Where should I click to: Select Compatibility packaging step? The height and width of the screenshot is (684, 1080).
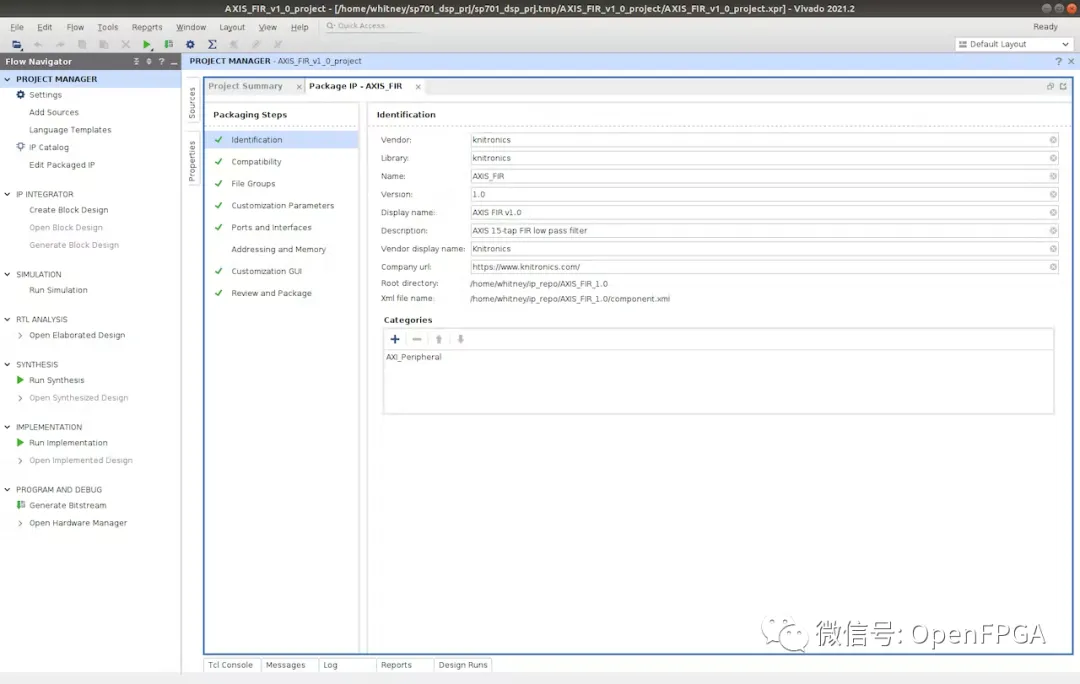256,162
